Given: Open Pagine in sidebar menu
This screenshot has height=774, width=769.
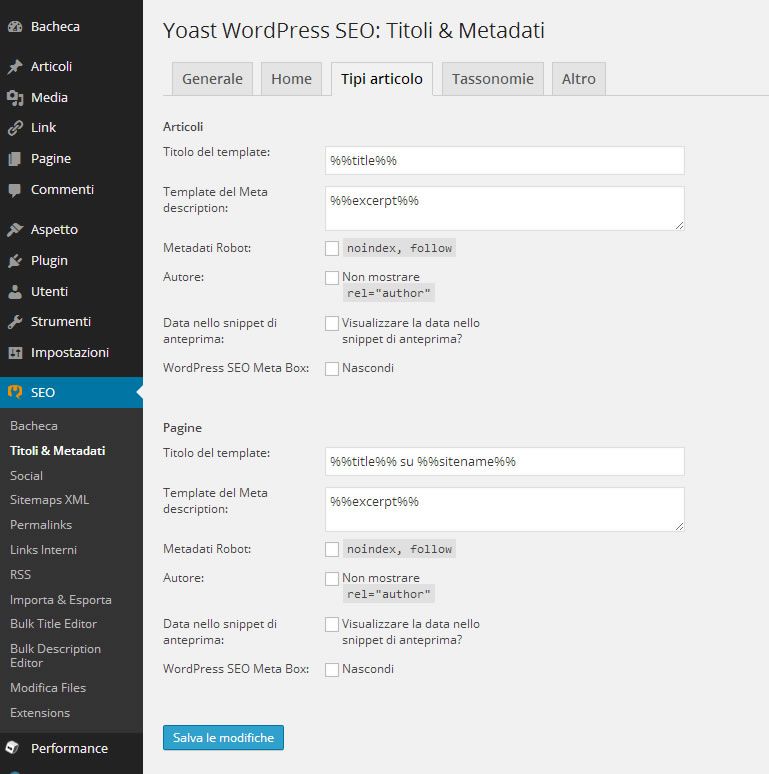Looking at the screenshot, I should pos(51,159).
